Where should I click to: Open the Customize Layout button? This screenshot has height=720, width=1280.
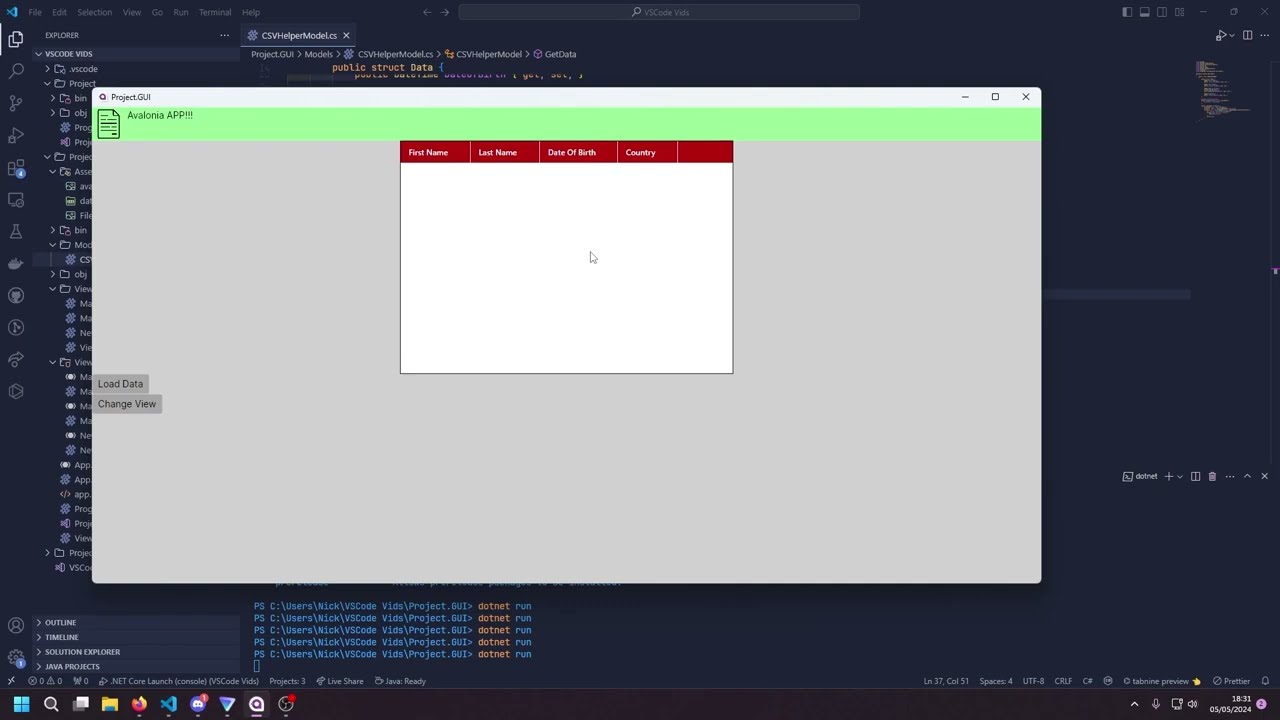point(1180,12)
